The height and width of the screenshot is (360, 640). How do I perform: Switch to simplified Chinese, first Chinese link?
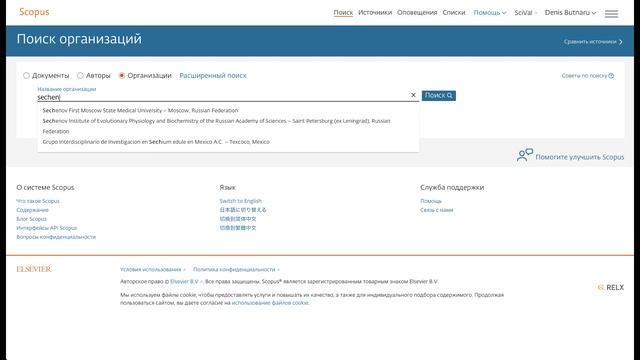tap(238, 219)
